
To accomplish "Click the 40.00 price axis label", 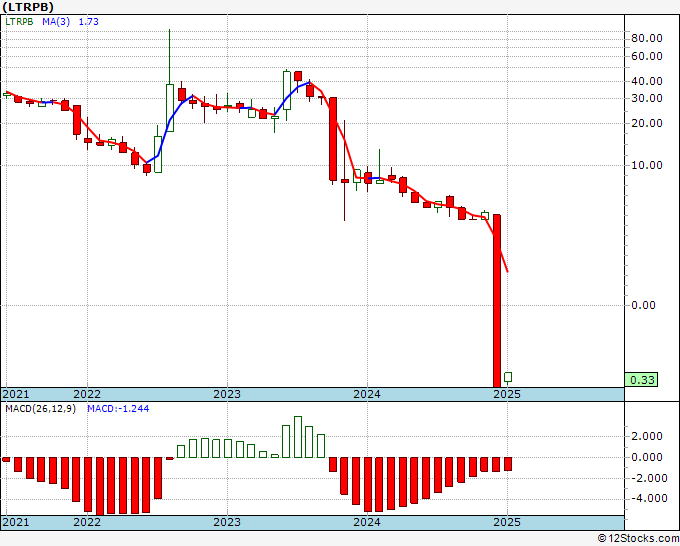I will [647, 82].
